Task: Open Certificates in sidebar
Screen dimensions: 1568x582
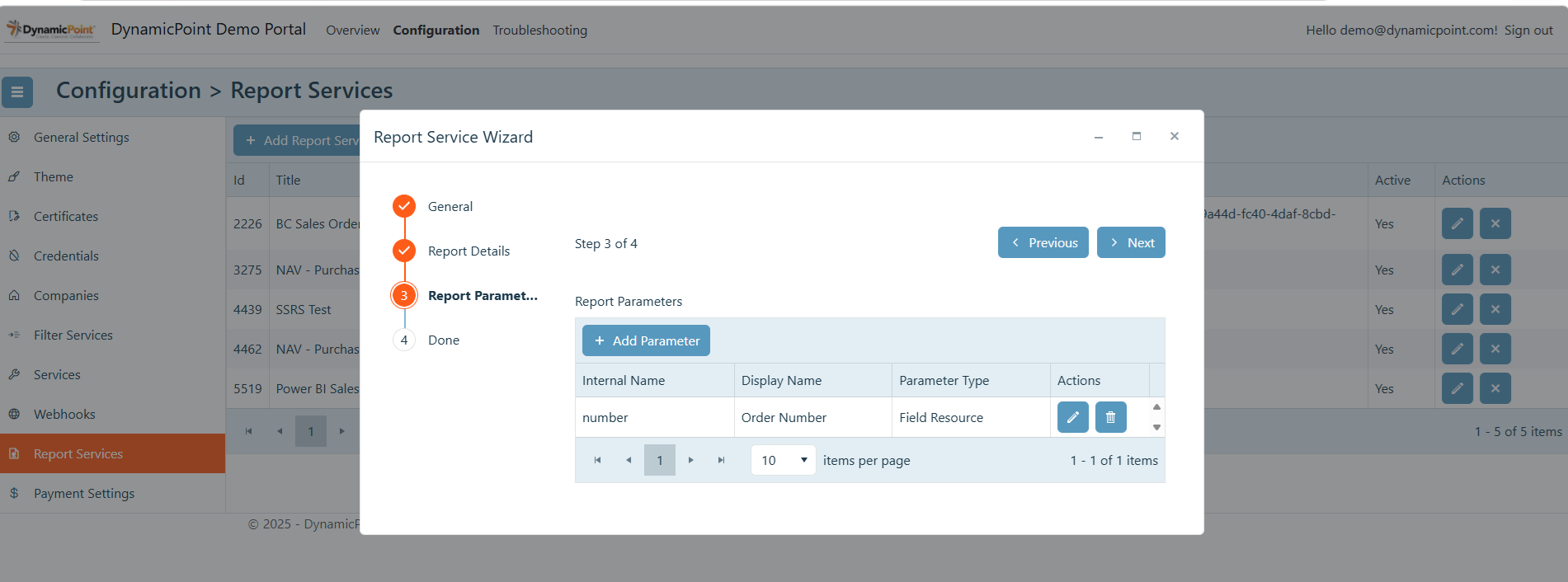Action: pos(112,216)
